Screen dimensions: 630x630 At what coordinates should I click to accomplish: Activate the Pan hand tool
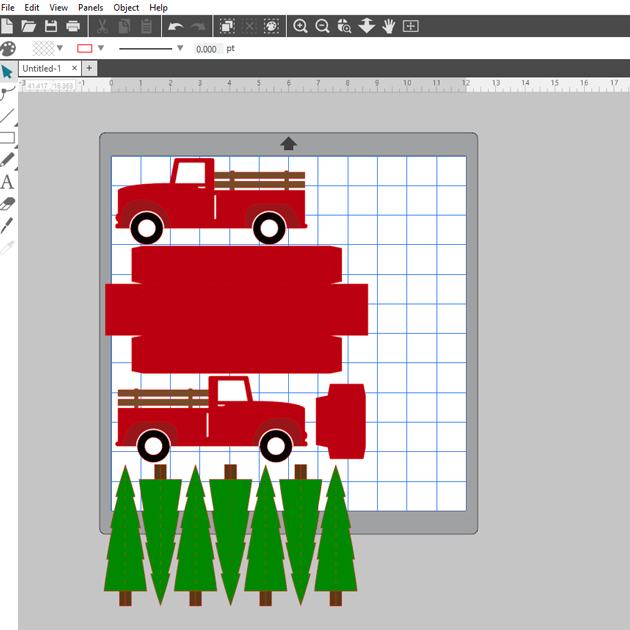[x=388, y=26]
